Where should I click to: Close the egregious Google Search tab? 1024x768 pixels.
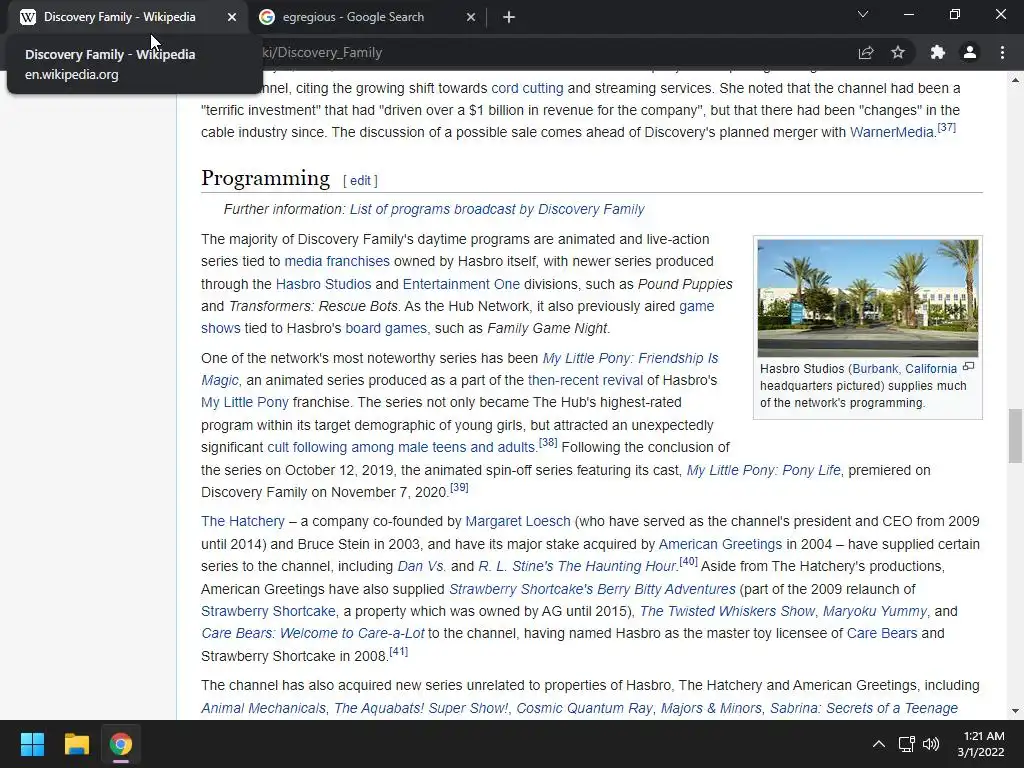point(471,17)
